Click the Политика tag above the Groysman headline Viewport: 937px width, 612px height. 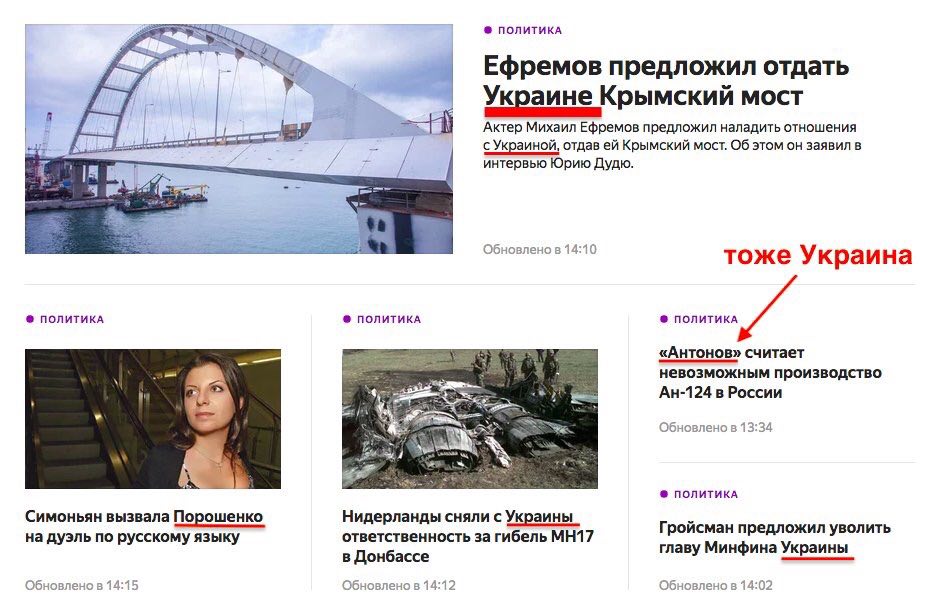pyautogui.click(x=706, y=494)
